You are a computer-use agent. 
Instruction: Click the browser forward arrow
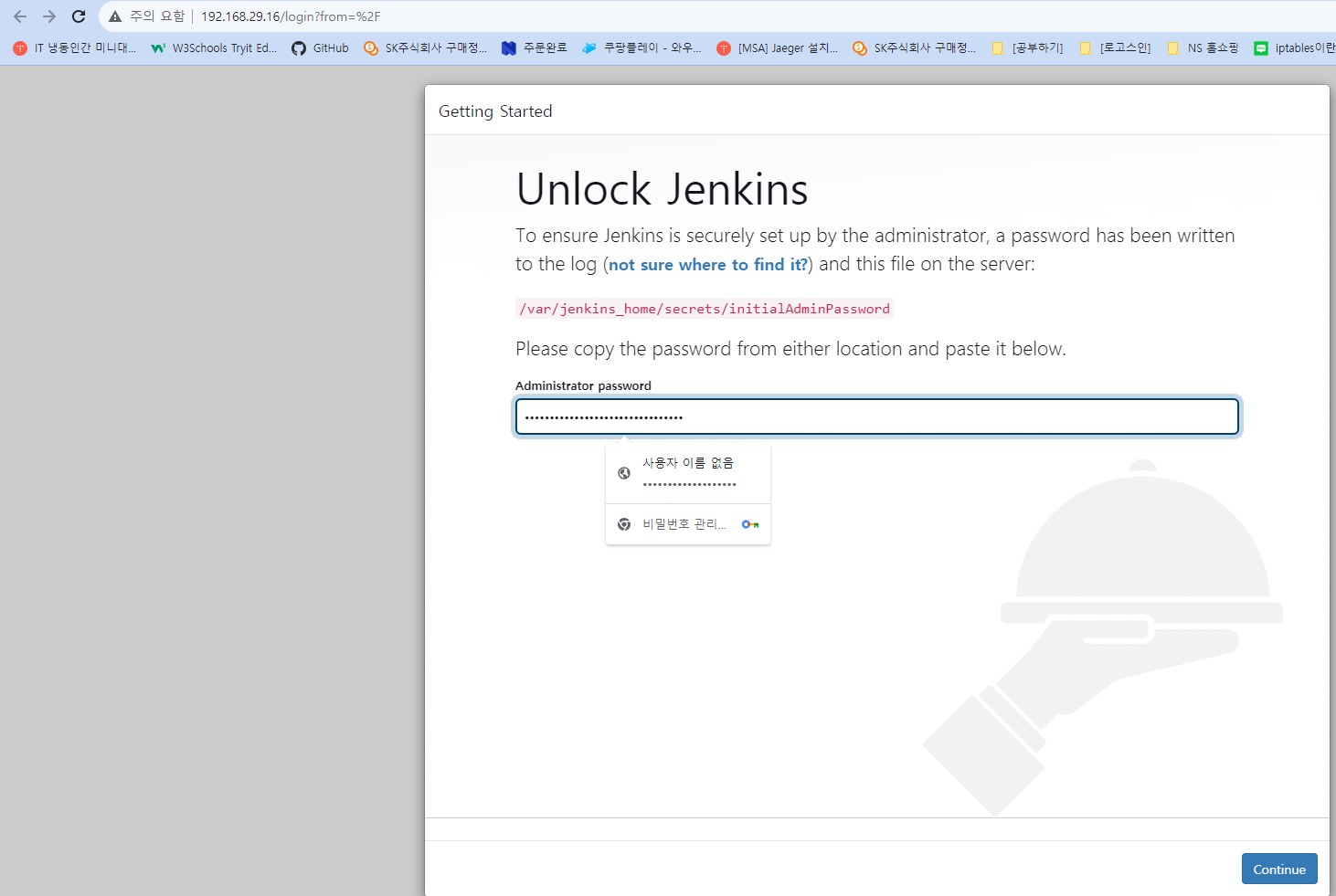coord(49,16)
